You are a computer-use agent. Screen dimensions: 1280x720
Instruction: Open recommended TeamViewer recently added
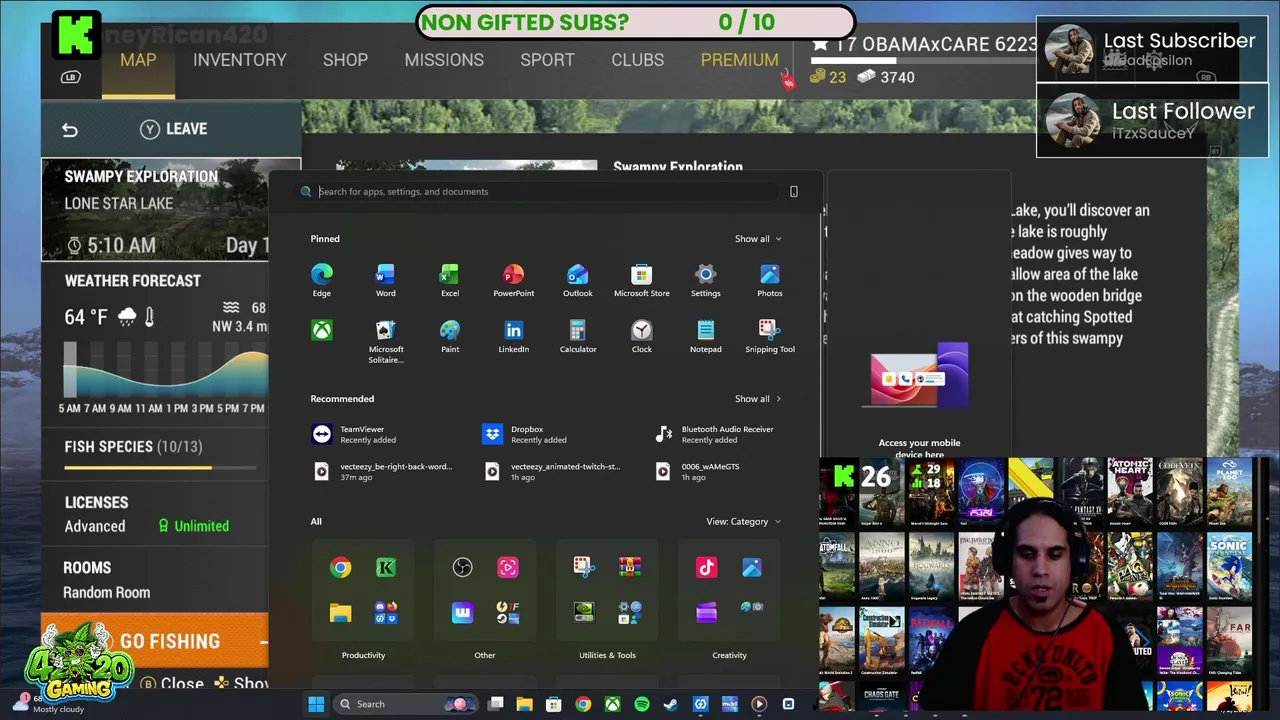pos(356,434)
